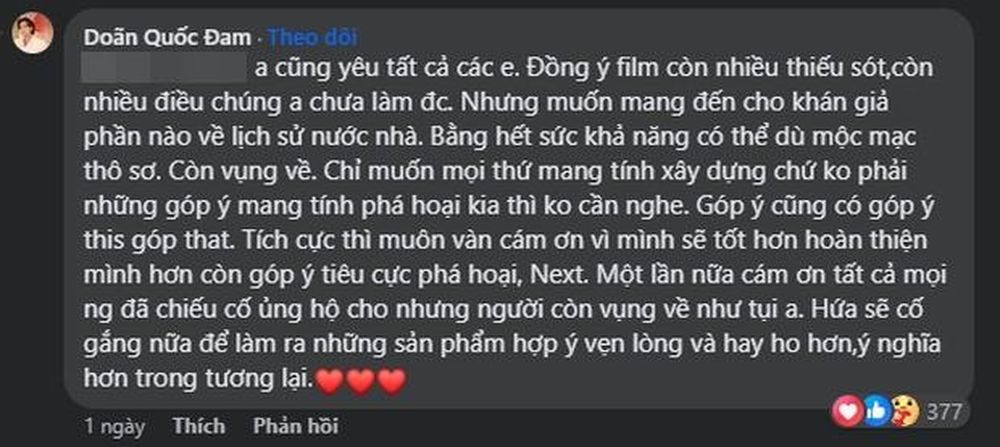Reply using the Phản hồi button

tap(295, 425)
